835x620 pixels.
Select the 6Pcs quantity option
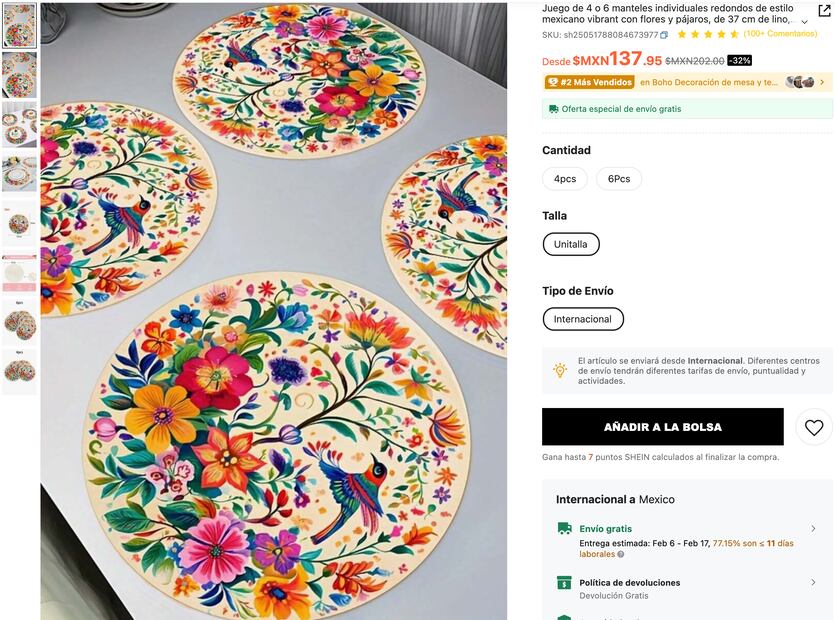point(619,178)
